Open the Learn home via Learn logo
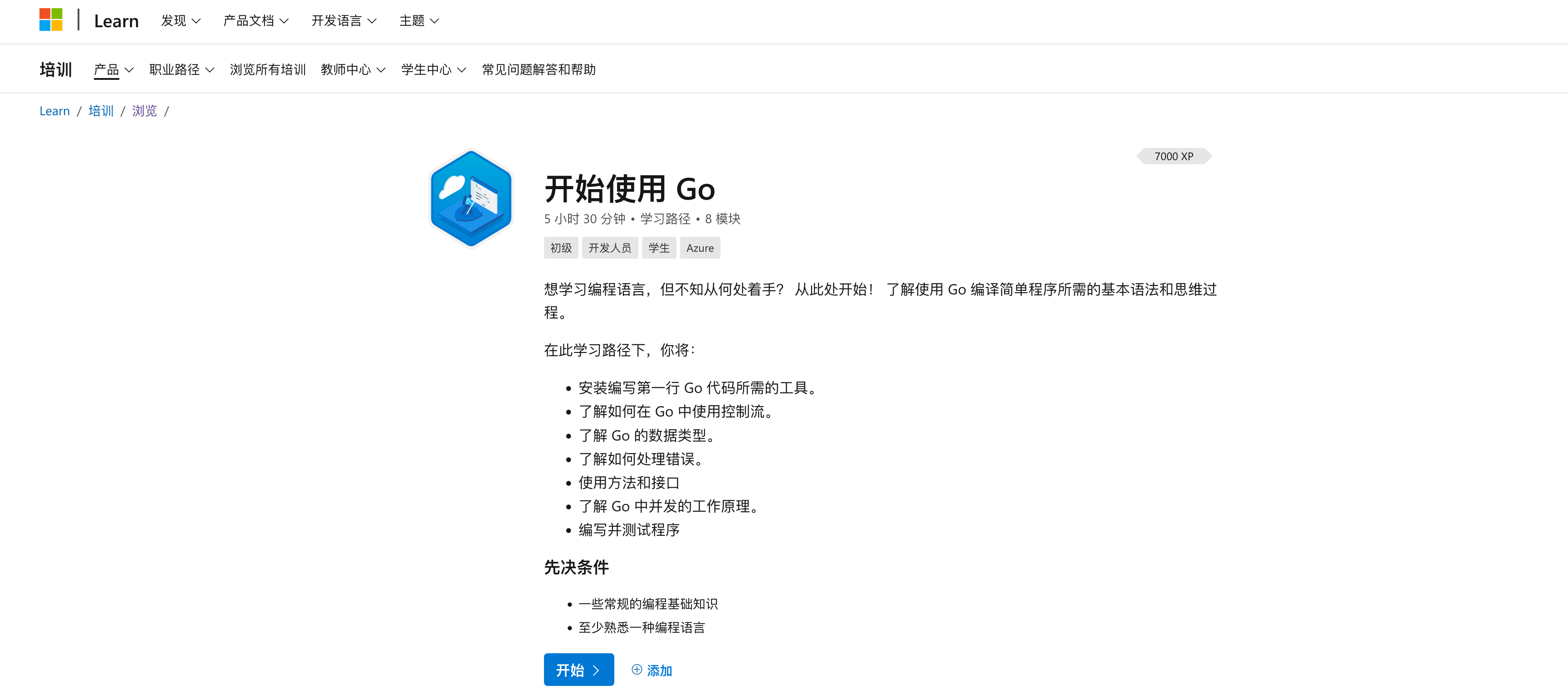Viewport: 1568px width, 695px height. [x=116, y=20]
